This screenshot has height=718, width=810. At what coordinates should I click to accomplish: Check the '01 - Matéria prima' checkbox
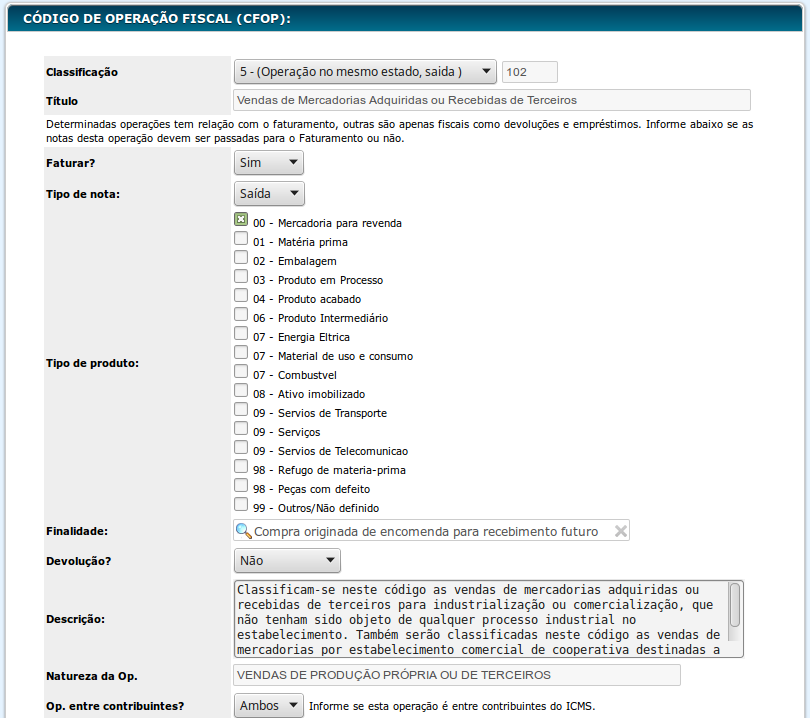point(241,239)
